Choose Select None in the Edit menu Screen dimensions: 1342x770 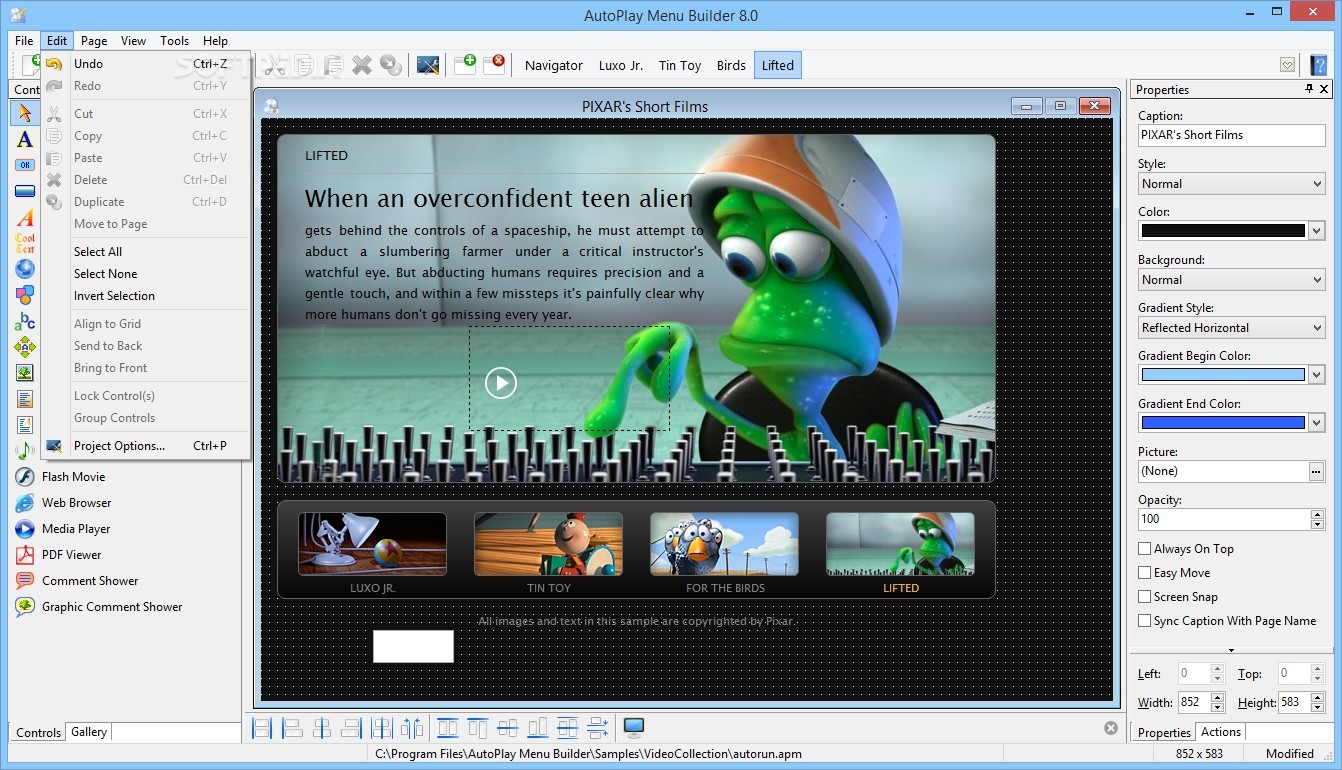(x=145, y=274)
